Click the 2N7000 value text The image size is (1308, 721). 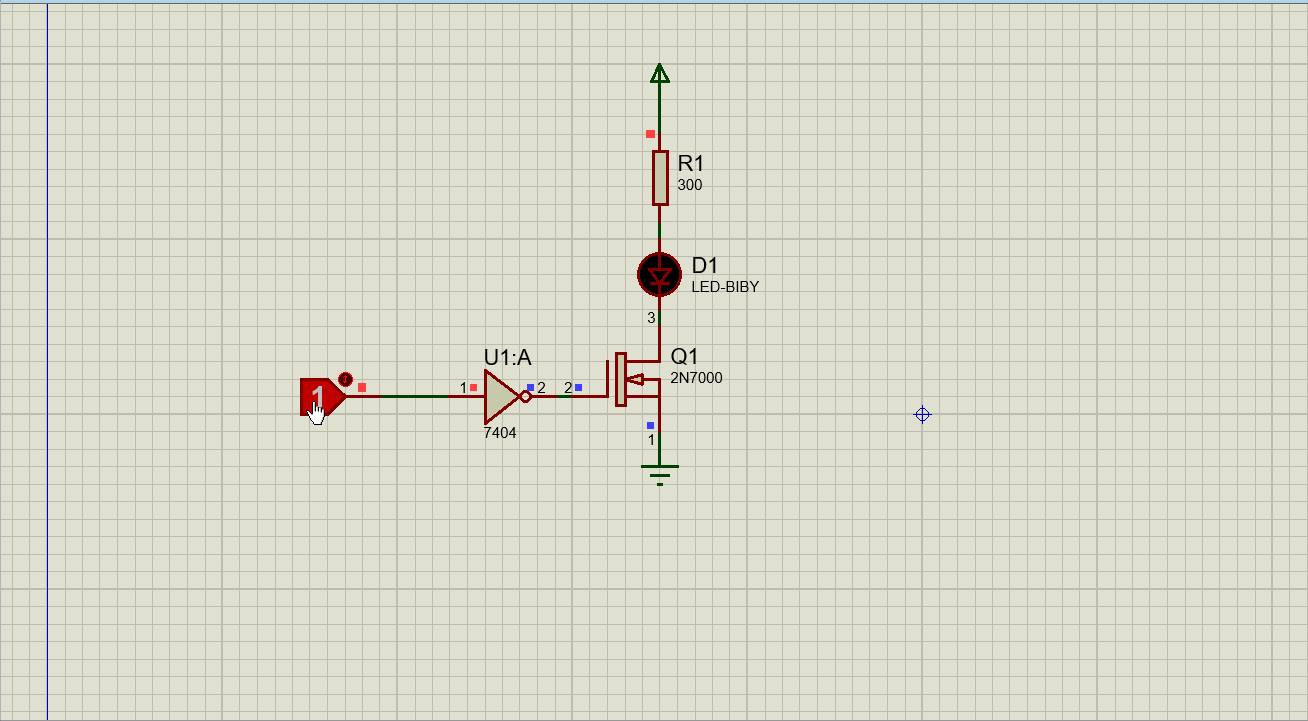(696, 378)
